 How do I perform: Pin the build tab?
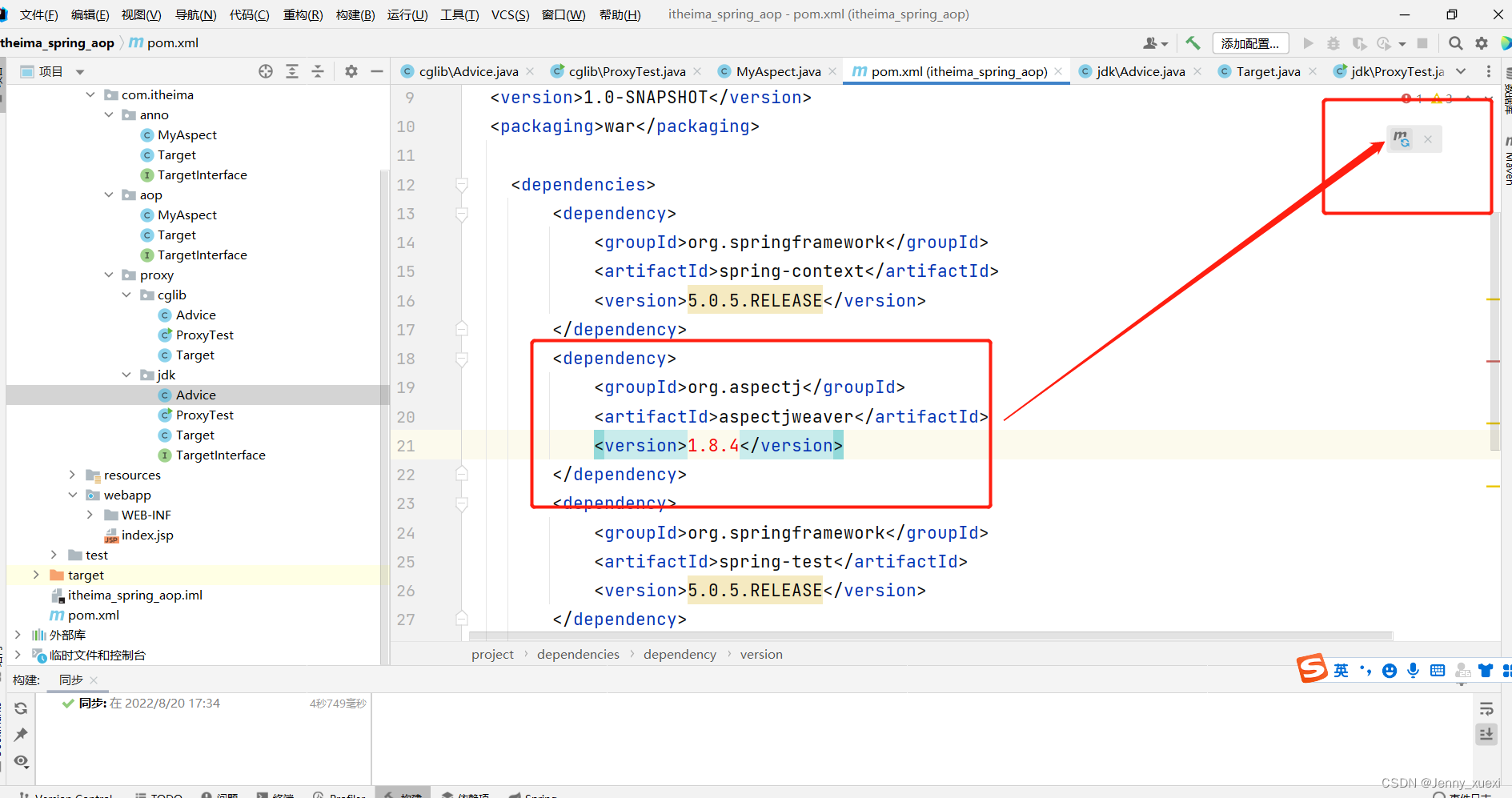tap(21, 734)
